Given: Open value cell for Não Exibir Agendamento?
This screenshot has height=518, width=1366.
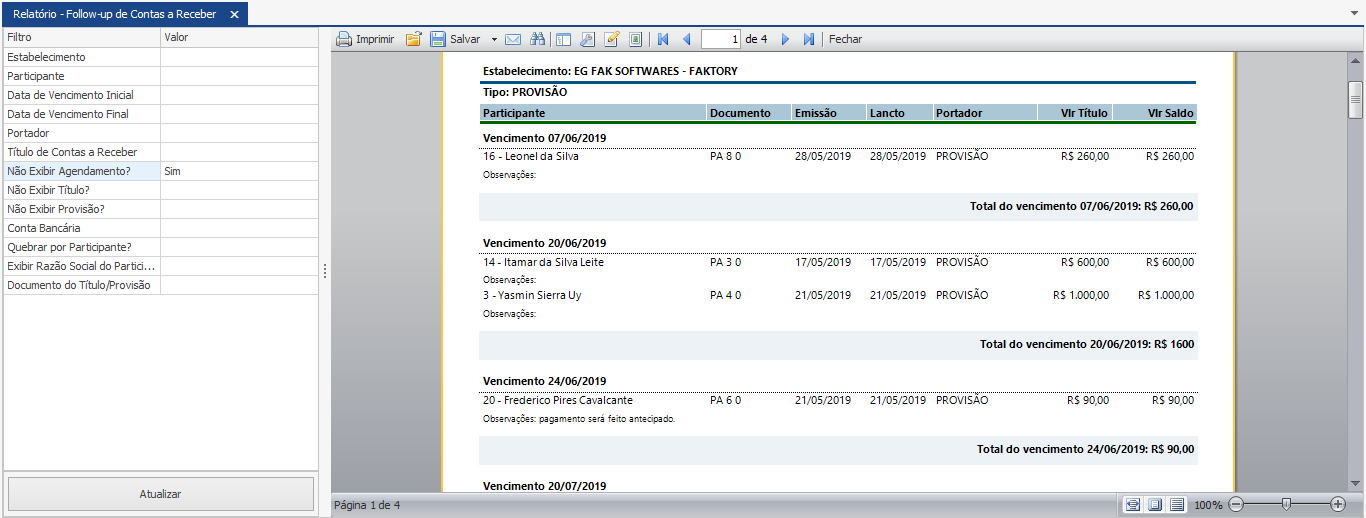Looking at the screenshot, I should 240,171.
